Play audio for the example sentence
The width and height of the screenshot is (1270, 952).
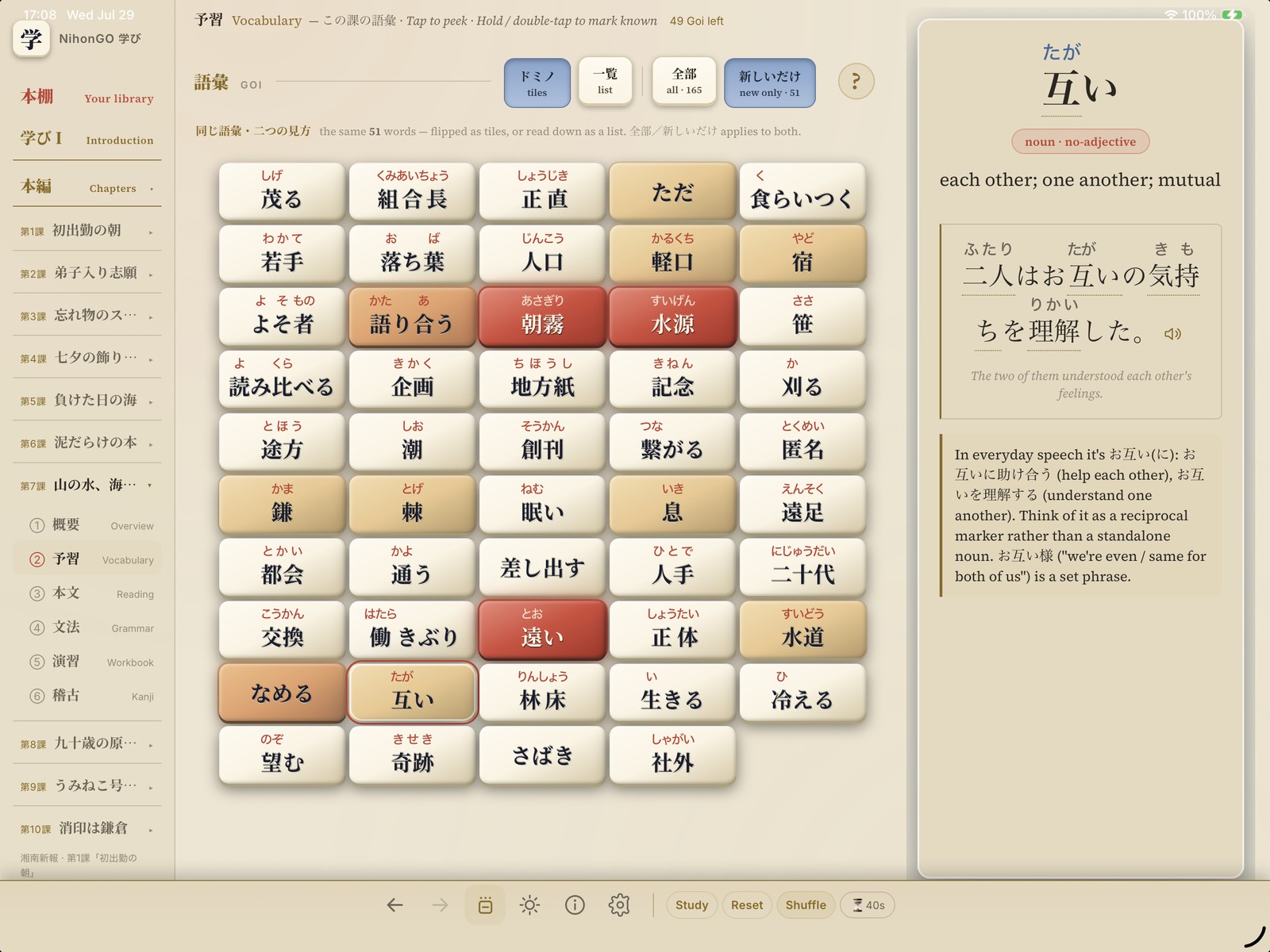pyautogui.click(x=1172, y=334)
